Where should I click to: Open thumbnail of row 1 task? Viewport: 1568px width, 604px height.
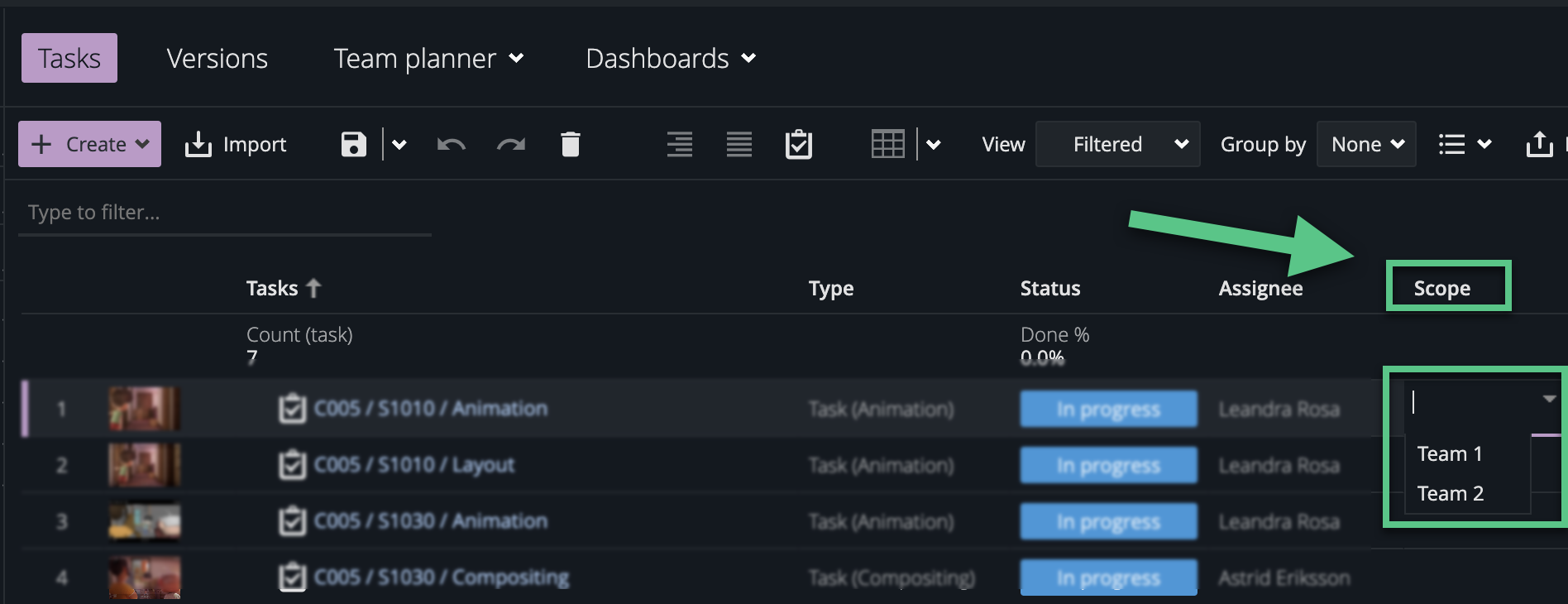click(x=145, y=409)
